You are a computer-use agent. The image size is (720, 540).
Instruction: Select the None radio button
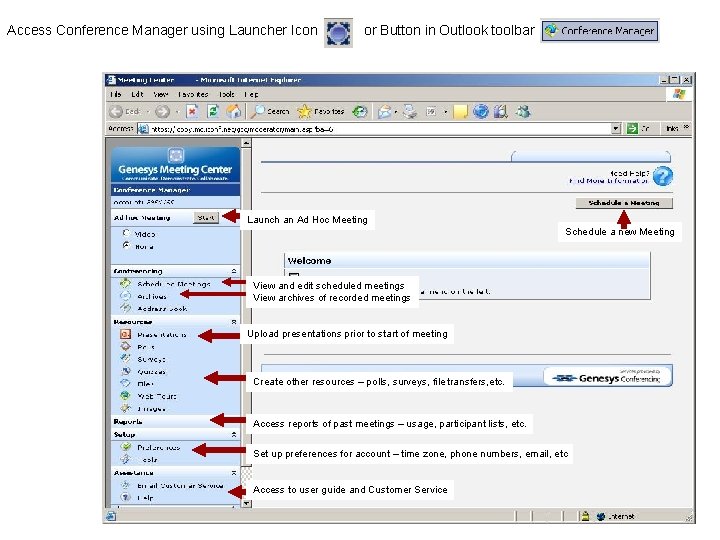[x=126, y=246]
